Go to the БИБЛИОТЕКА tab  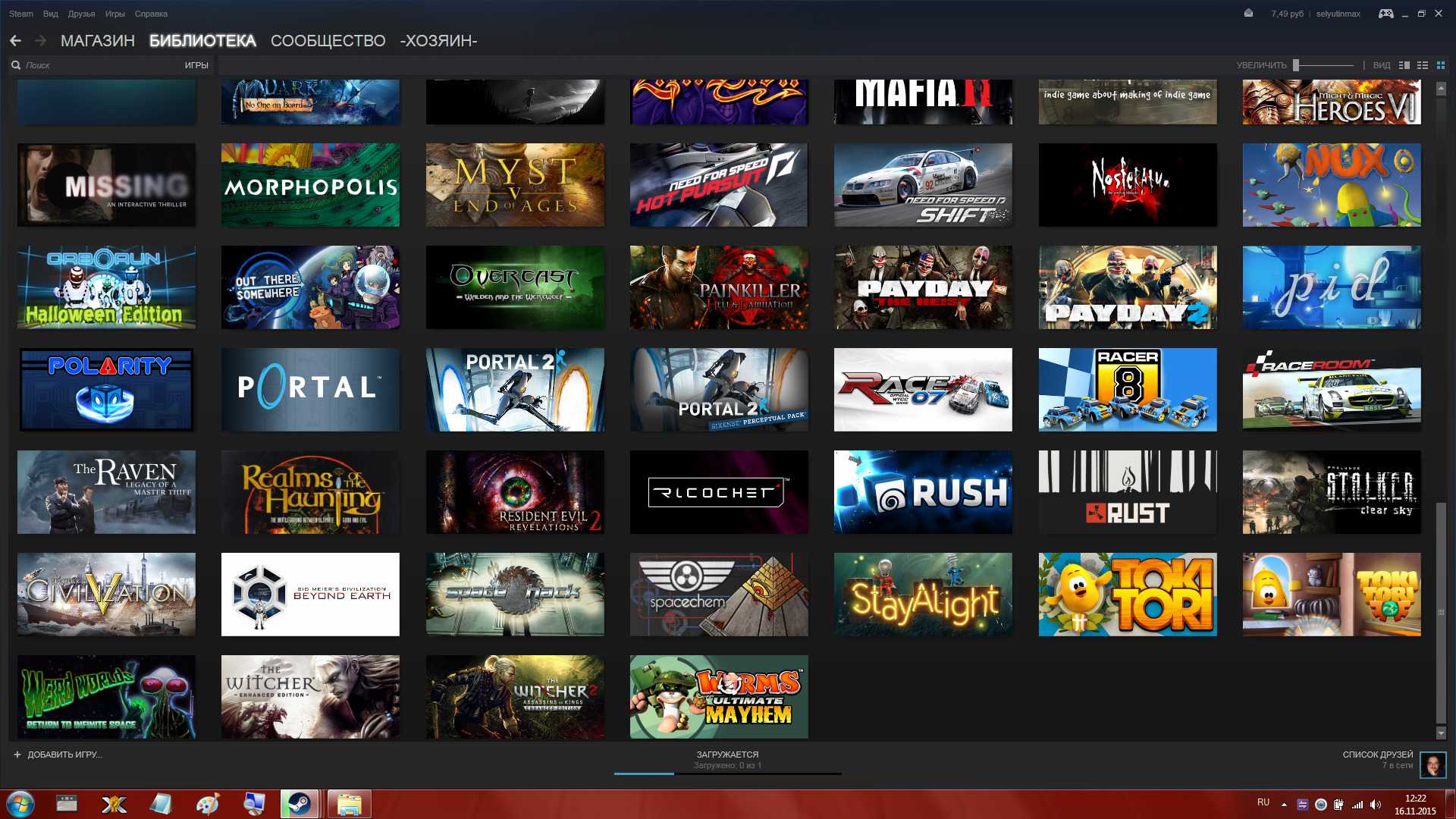(x=202, y=41)
